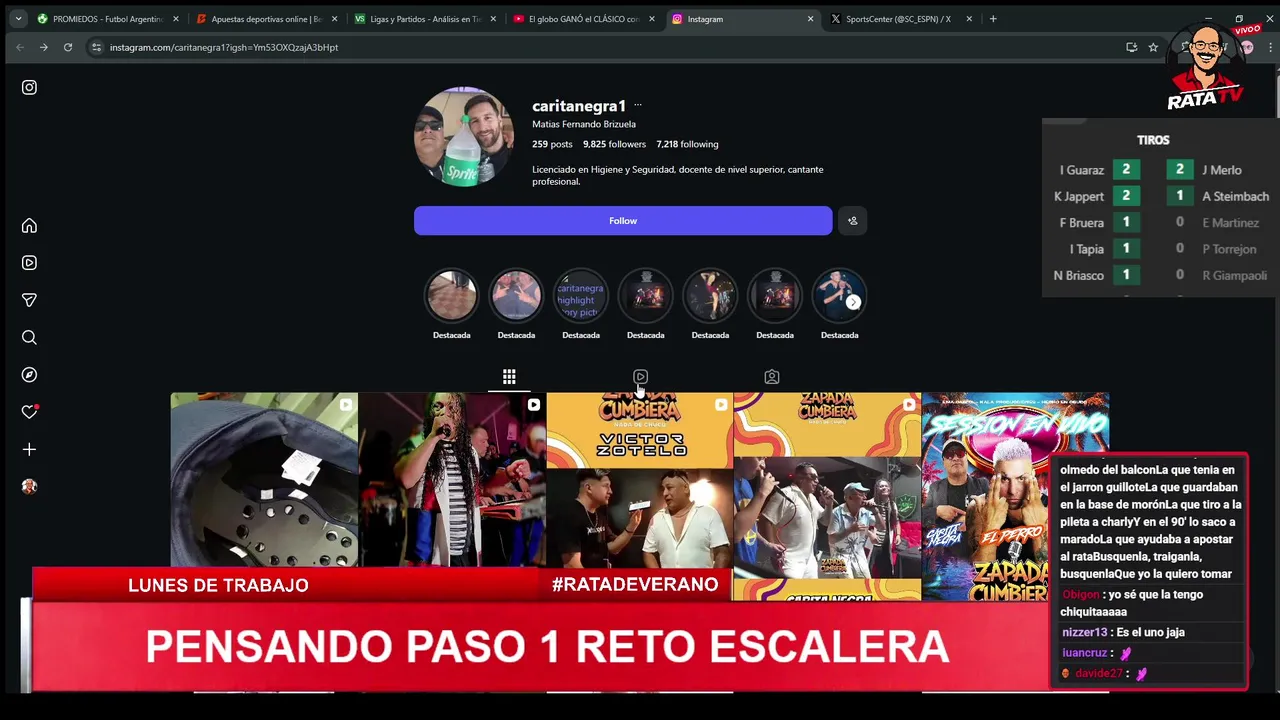
Task: Install app icon in address bar
Action: point(1131,47)
